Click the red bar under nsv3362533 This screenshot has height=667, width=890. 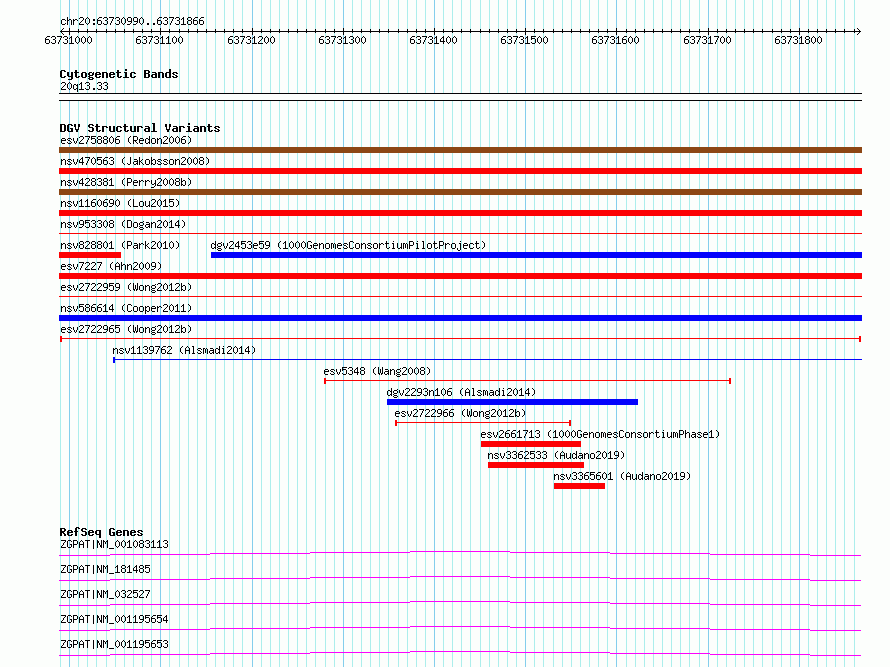click(x=536, y=465)
